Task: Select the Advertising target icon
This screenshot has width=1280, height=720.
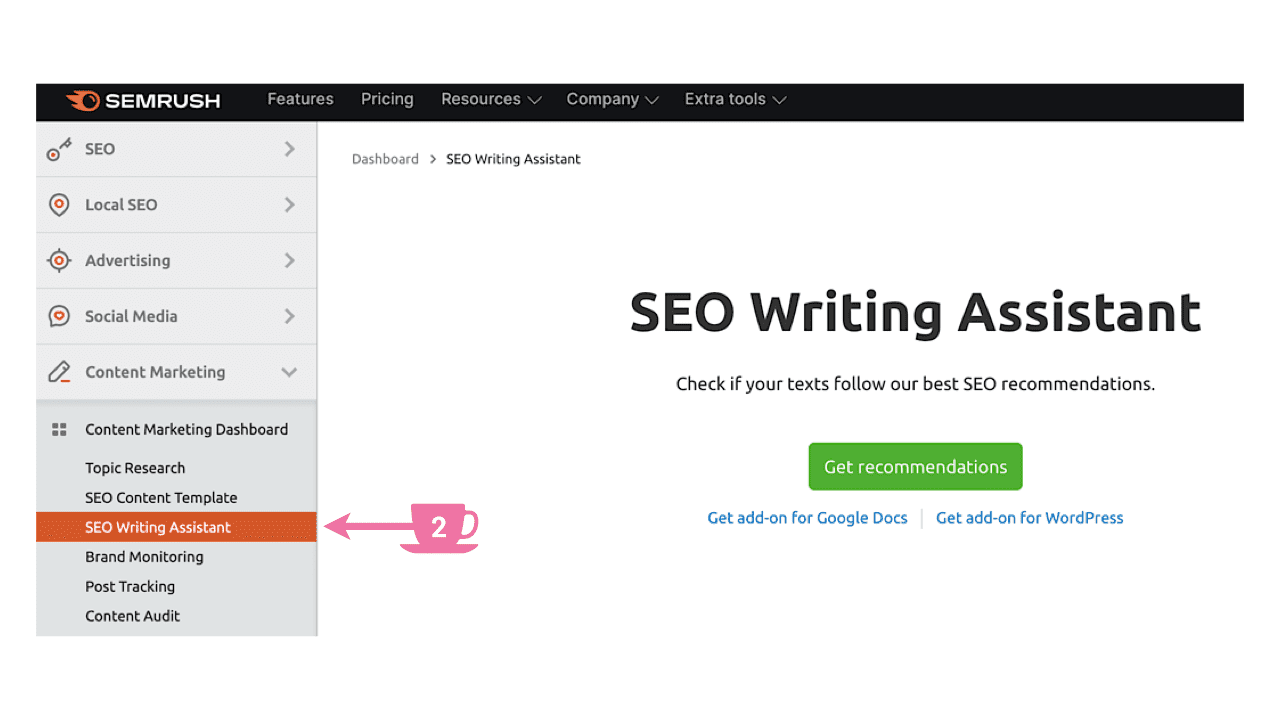Action: click(x=59, y=260)
